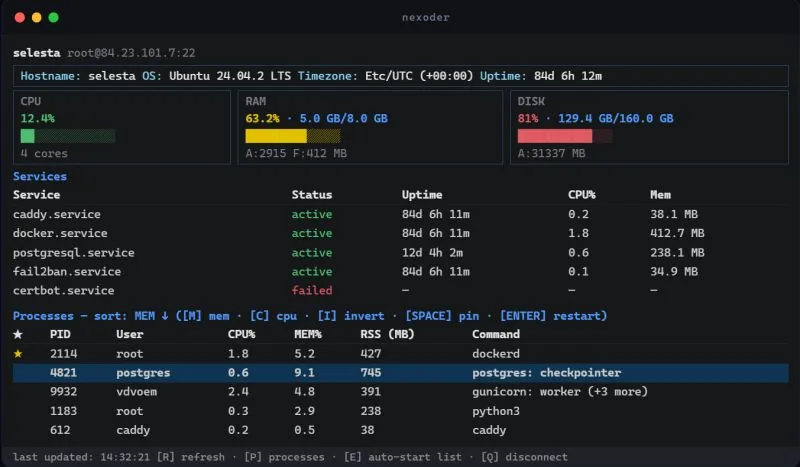Image resolution: width=800 pixels, height=467 pixels.
Task: Click the green CPU usage bar
Action: coord(68,136)
